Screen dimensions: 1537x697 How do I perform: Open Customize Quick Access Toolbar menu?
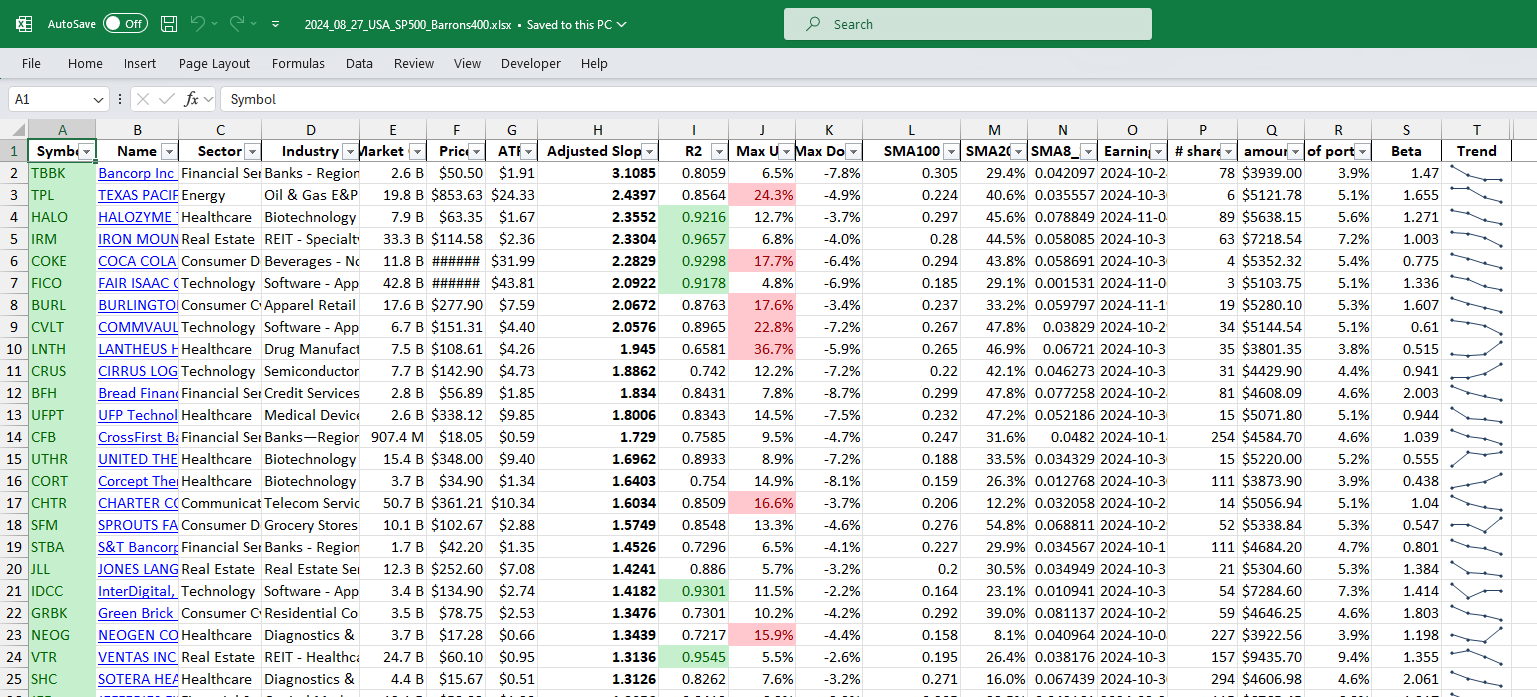click(276, 24)
